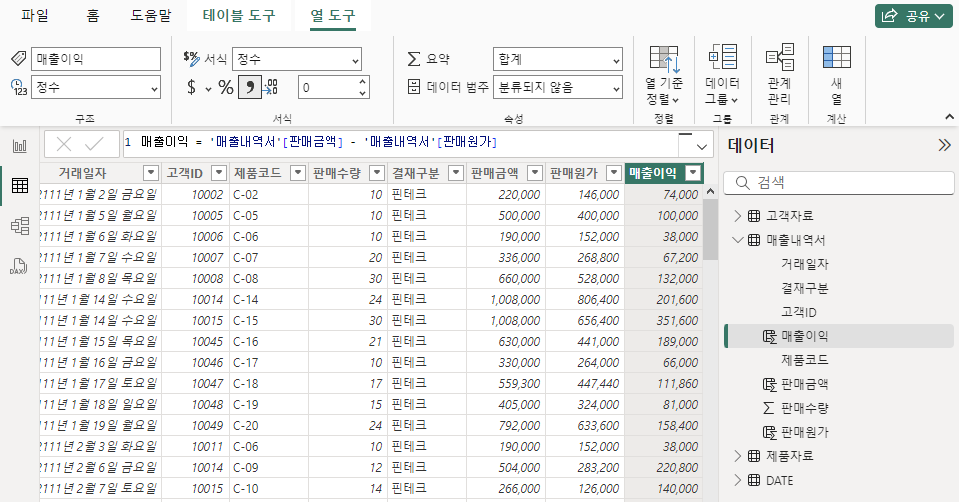959x502 pixels.
Task: Select the 매출이익 field in Data pane
Action: click(839, 336)
